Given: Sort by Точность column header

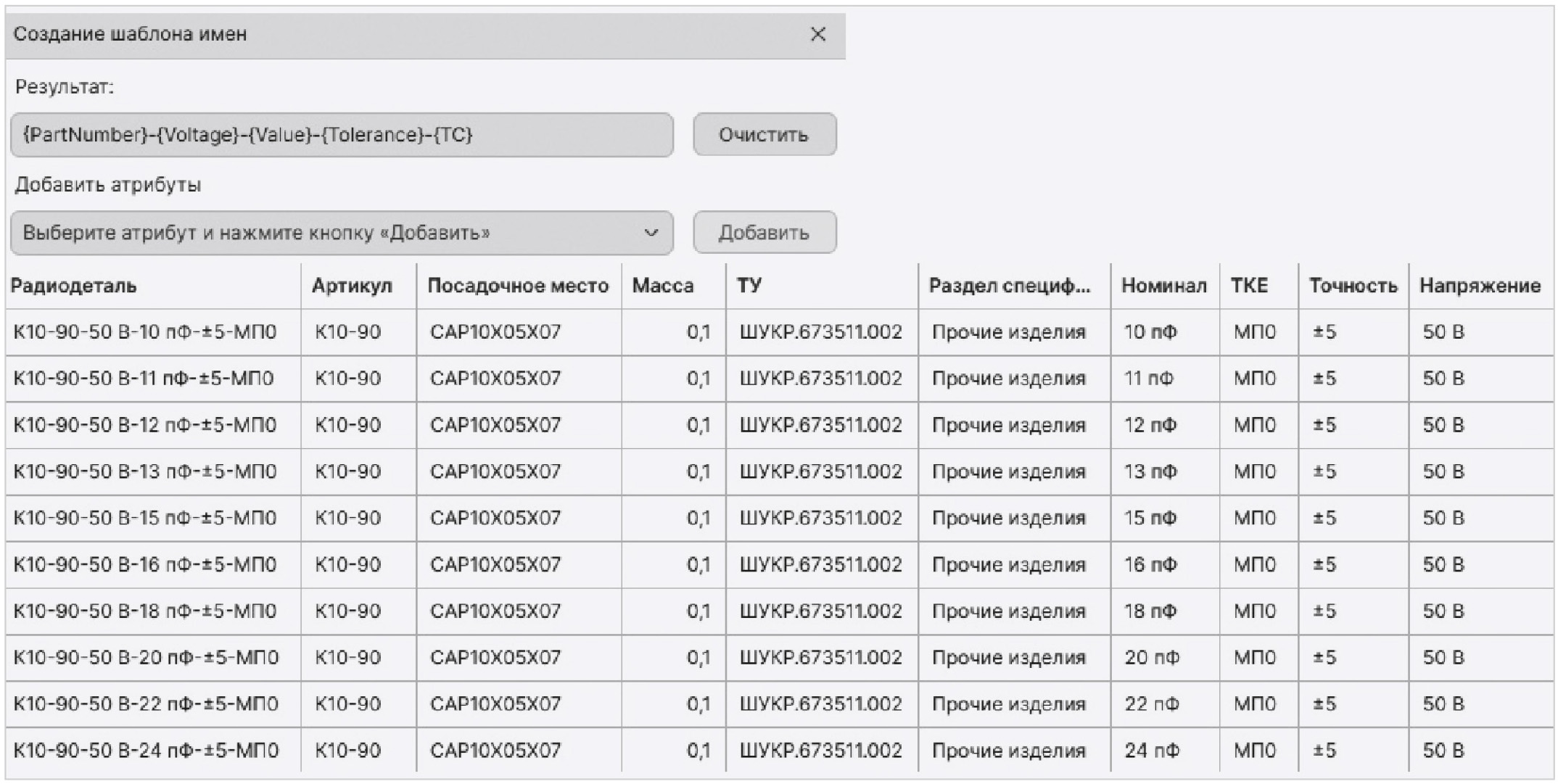Looking at the screenshot, I should (x=1352, y=286).
